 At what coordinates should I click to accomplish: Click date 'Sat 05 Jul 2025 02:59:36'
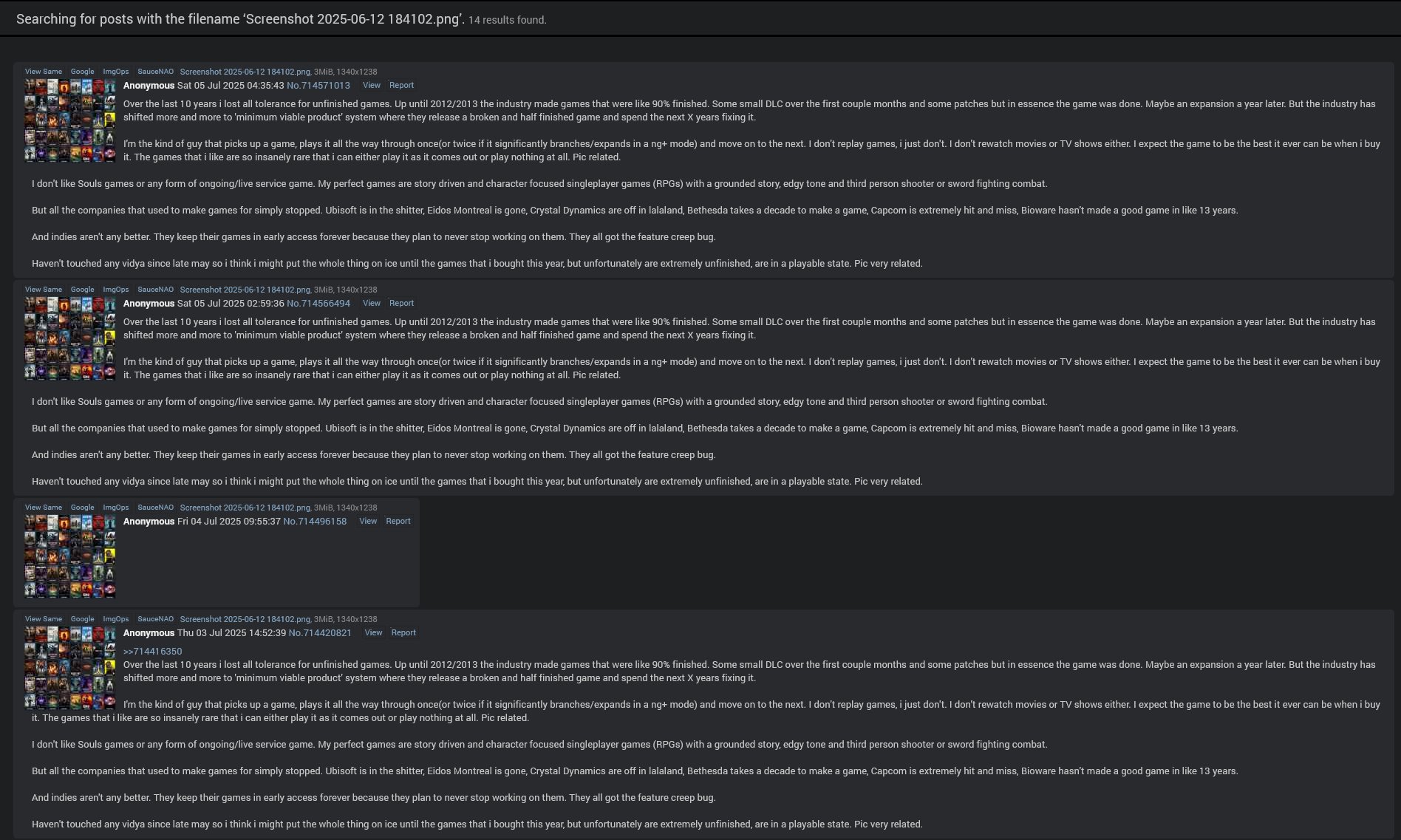[231, 304]
